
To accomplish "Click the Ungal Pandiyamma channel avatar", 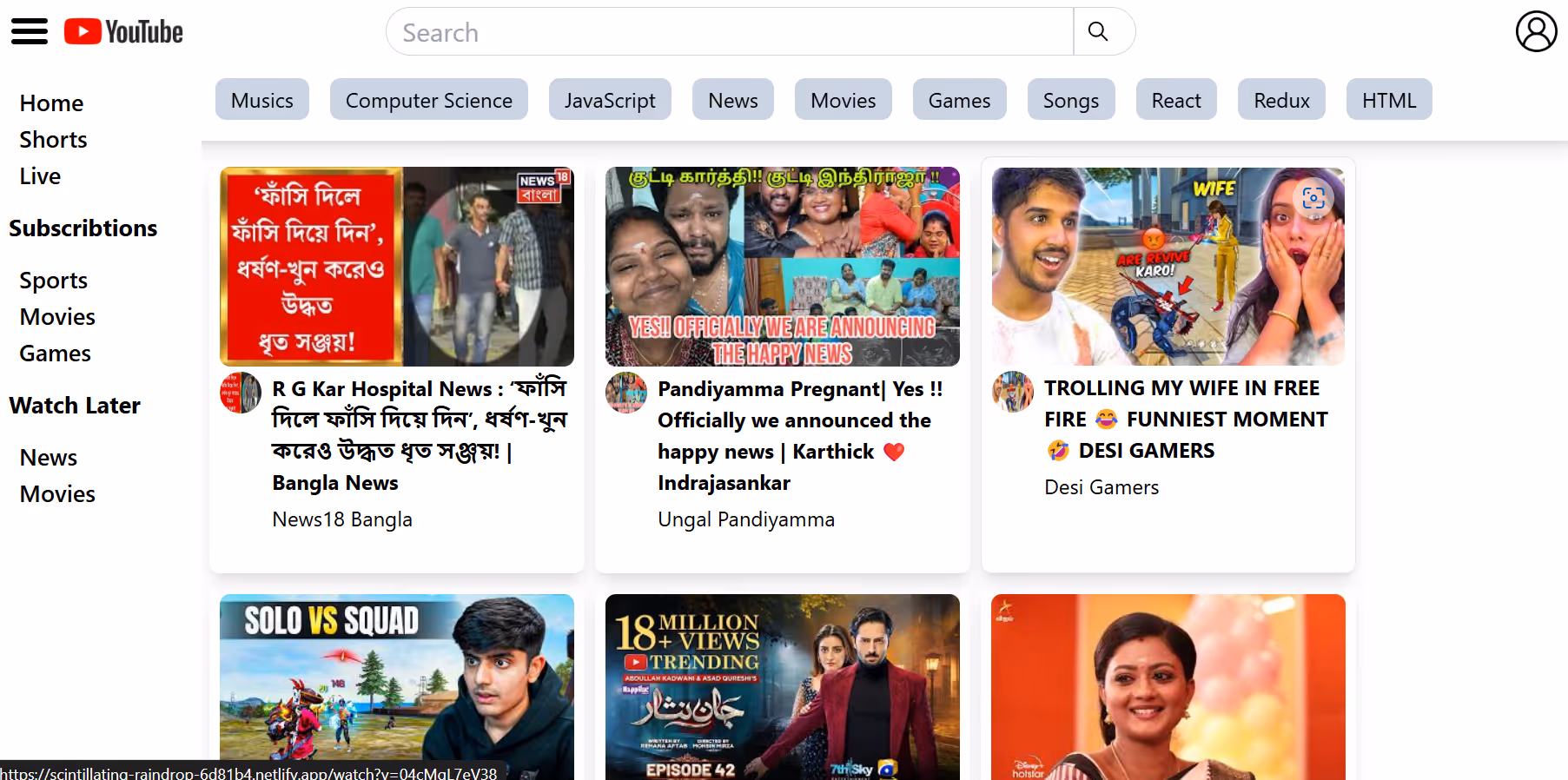I will click(626, 393).
